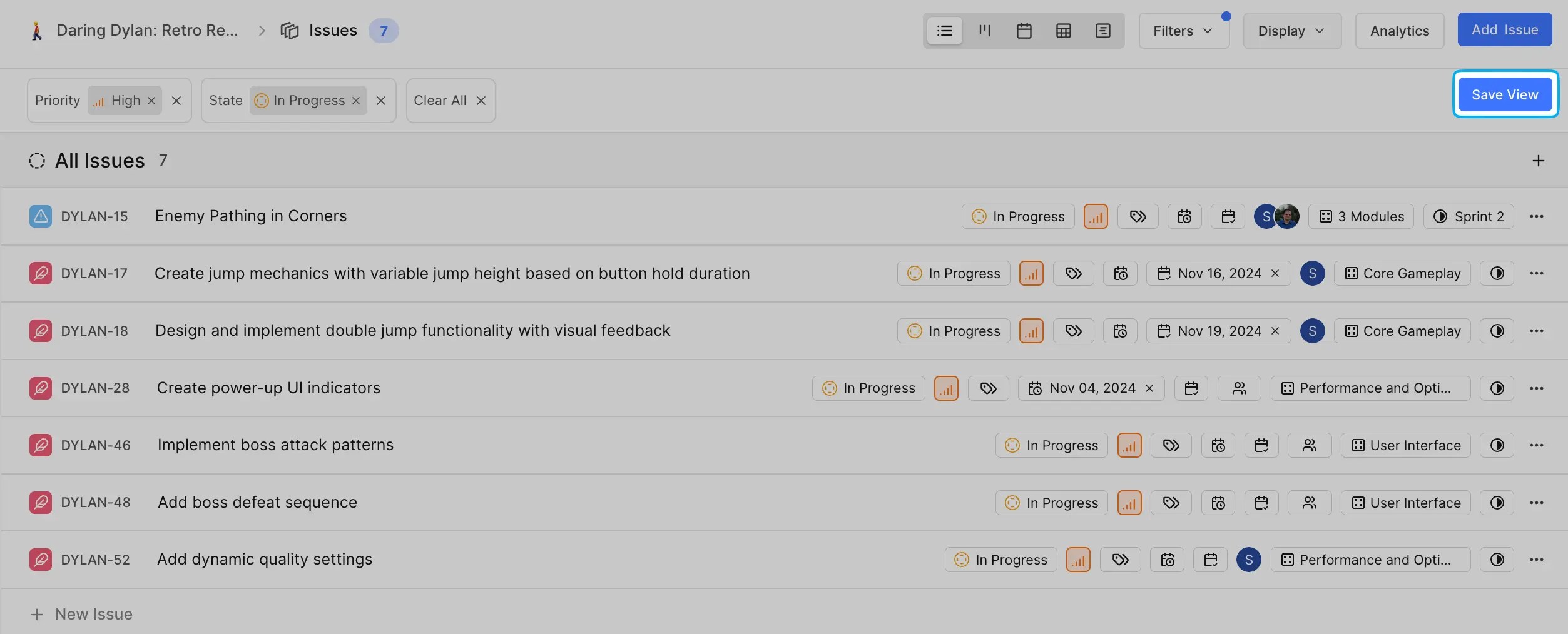The image size is (1568, 634).
Task: Select the list layout view
Action: click(944, 31)
